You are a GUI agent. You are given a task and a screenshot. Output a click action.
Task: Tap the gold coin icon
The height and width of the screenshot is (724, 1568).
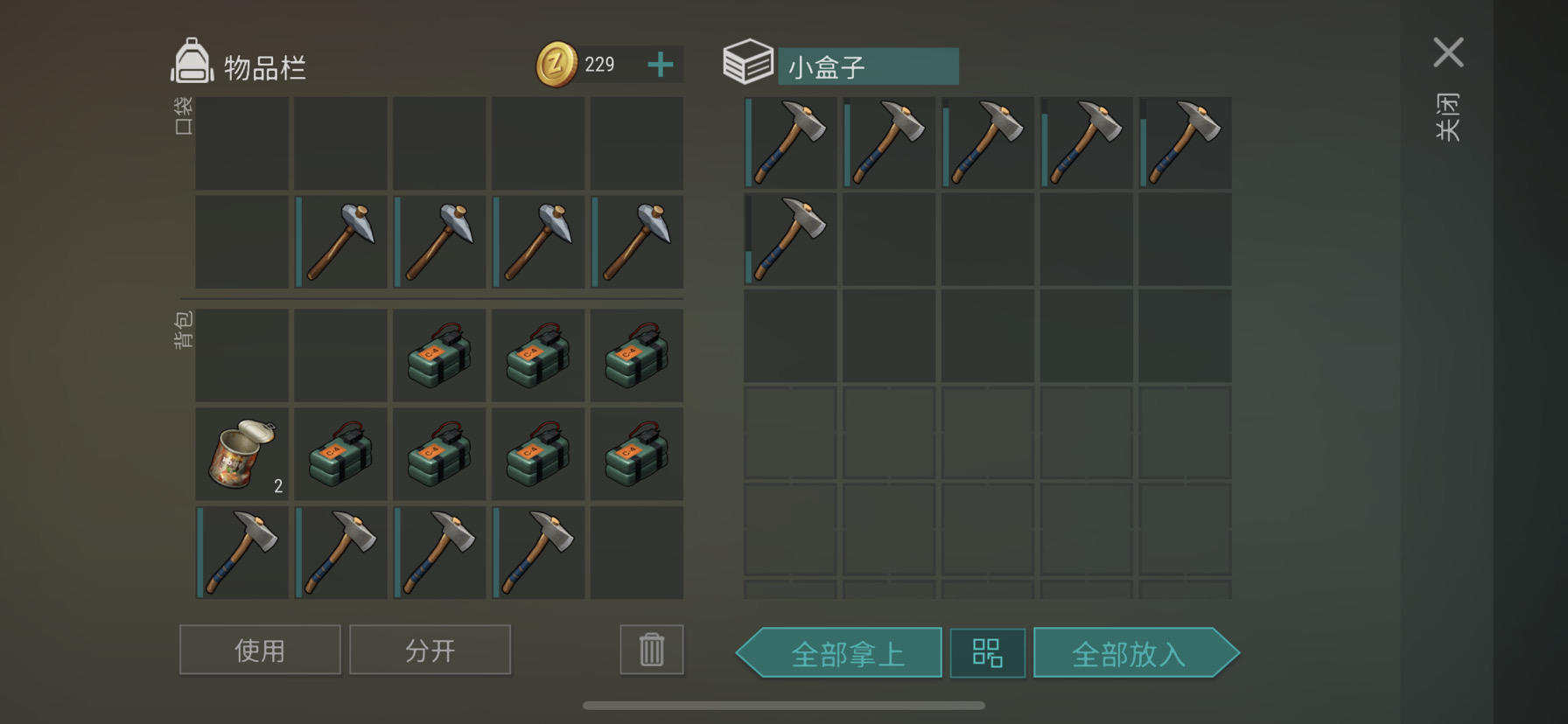point(556,65)
